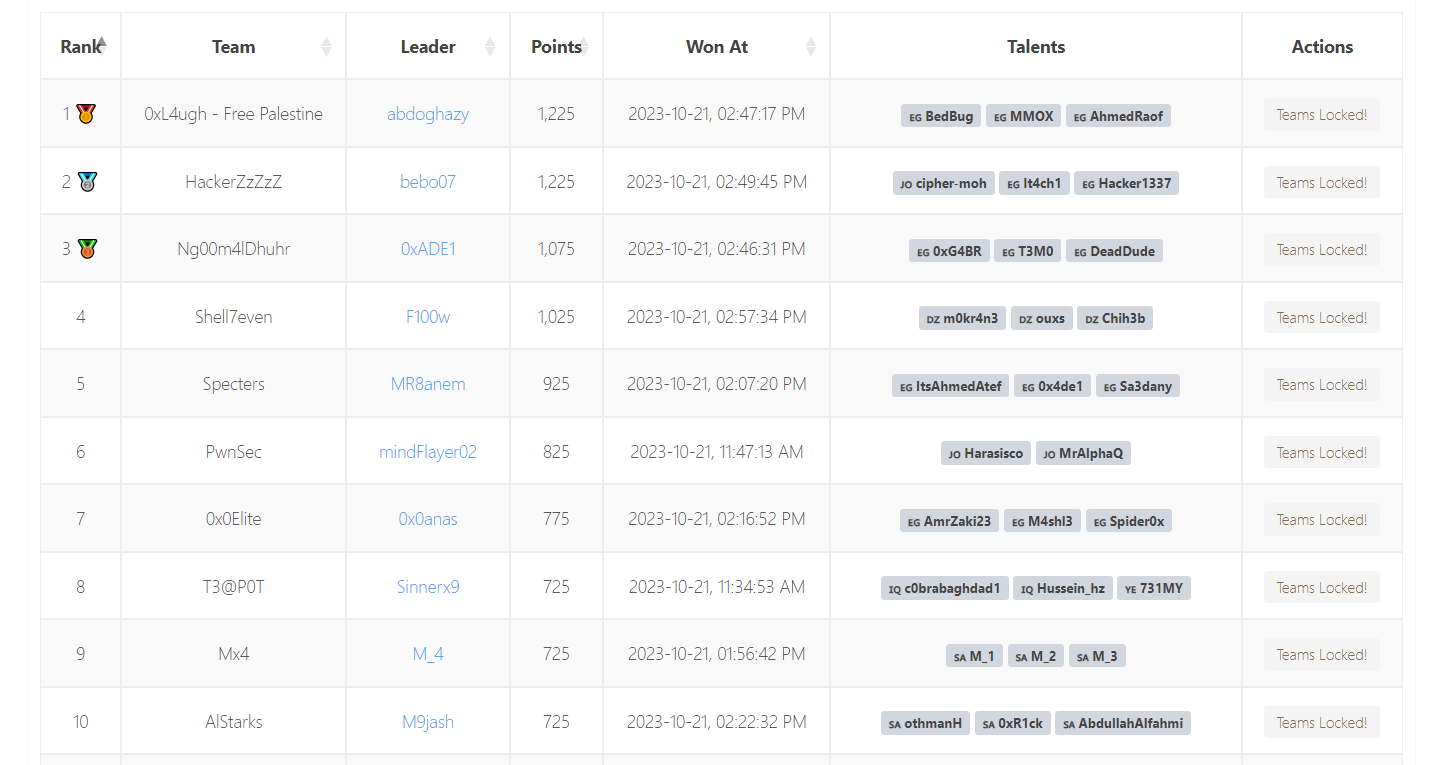Select the Spider0x talent tag
1437x765 pixels.
[x=1129, y=521]
